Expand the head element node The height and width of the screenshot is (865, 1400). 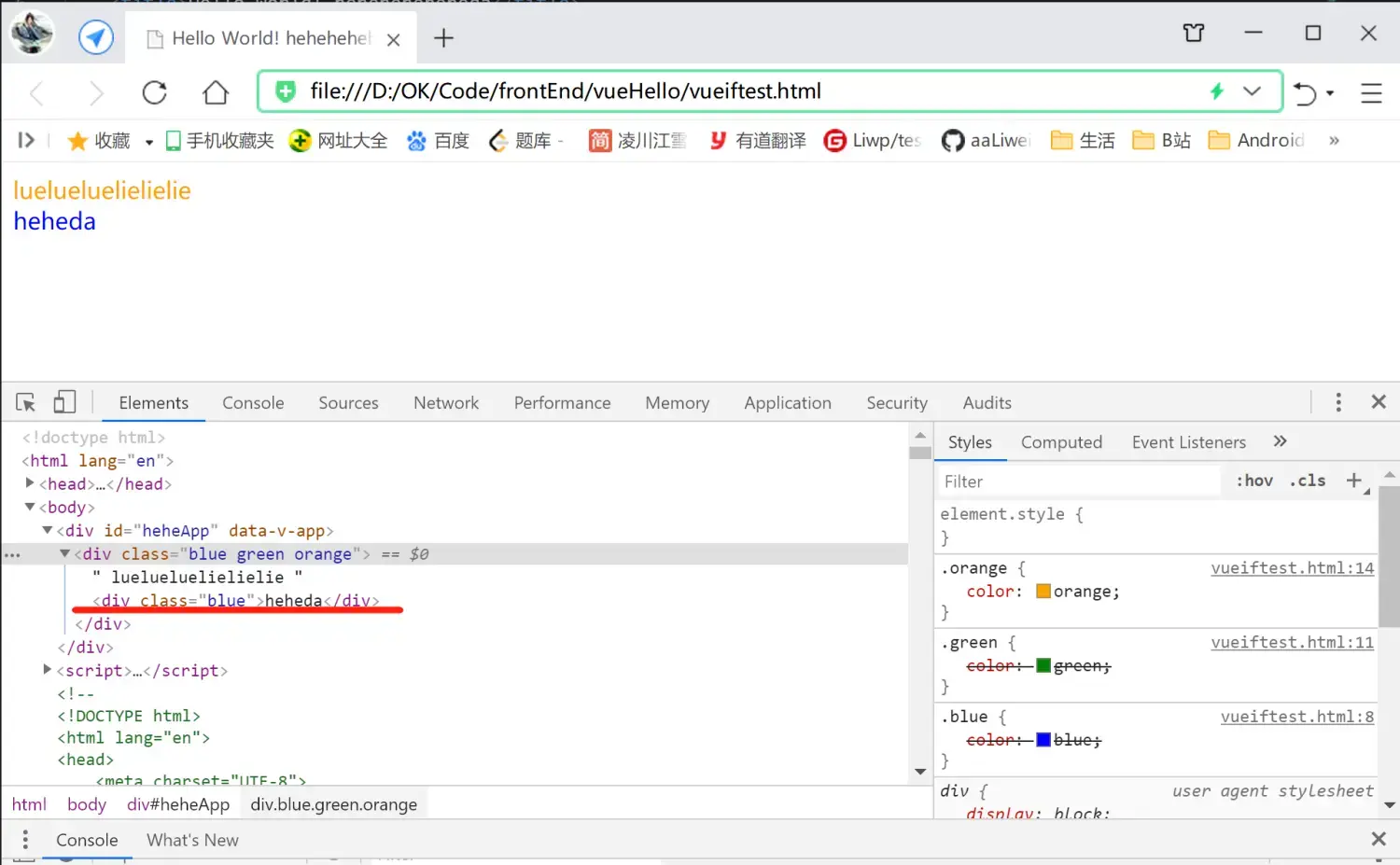[x=30, y=483]
